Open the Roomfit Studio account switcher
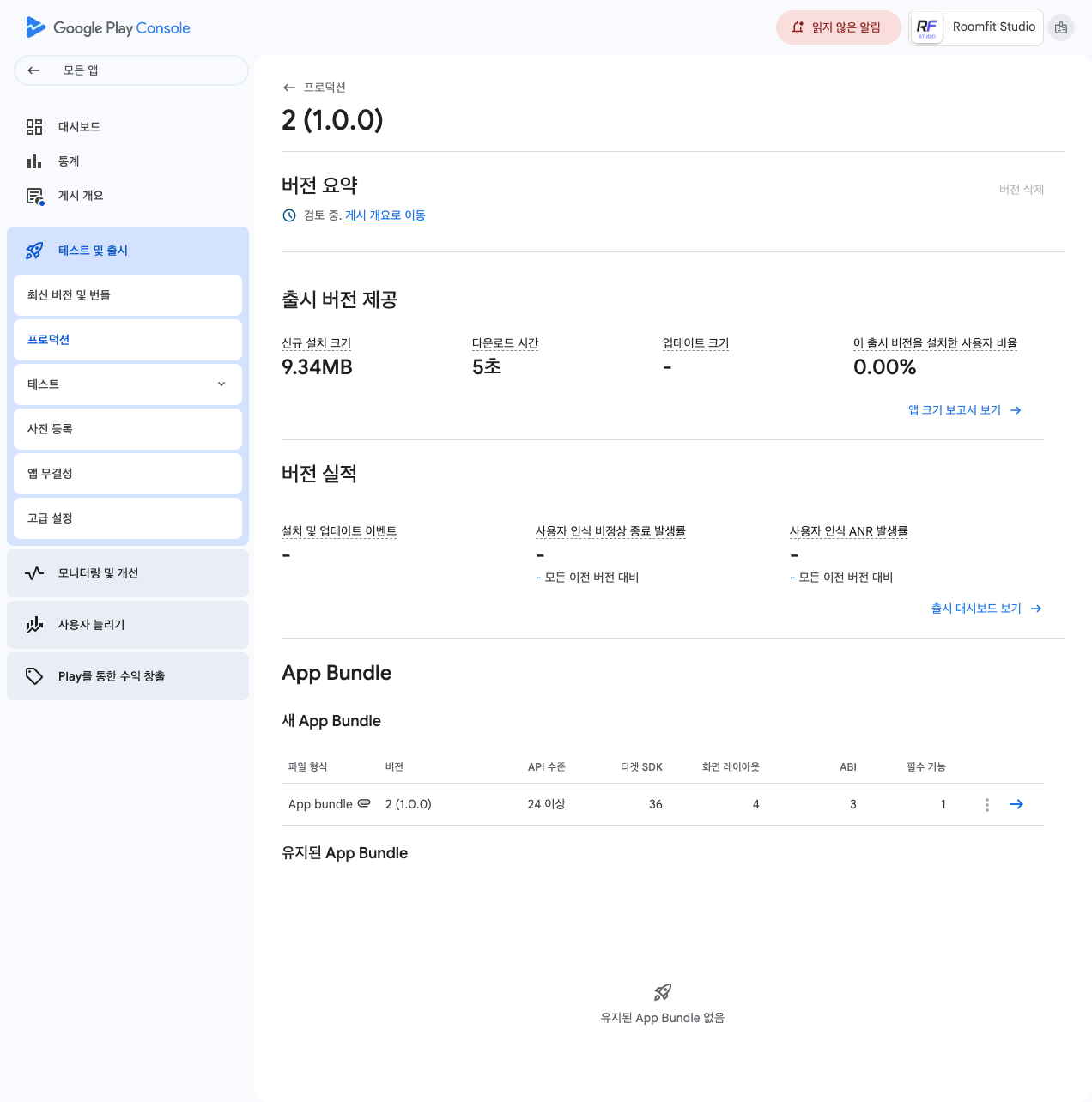Viewport: 1092px width, 1102px height. tap(976, 27)
